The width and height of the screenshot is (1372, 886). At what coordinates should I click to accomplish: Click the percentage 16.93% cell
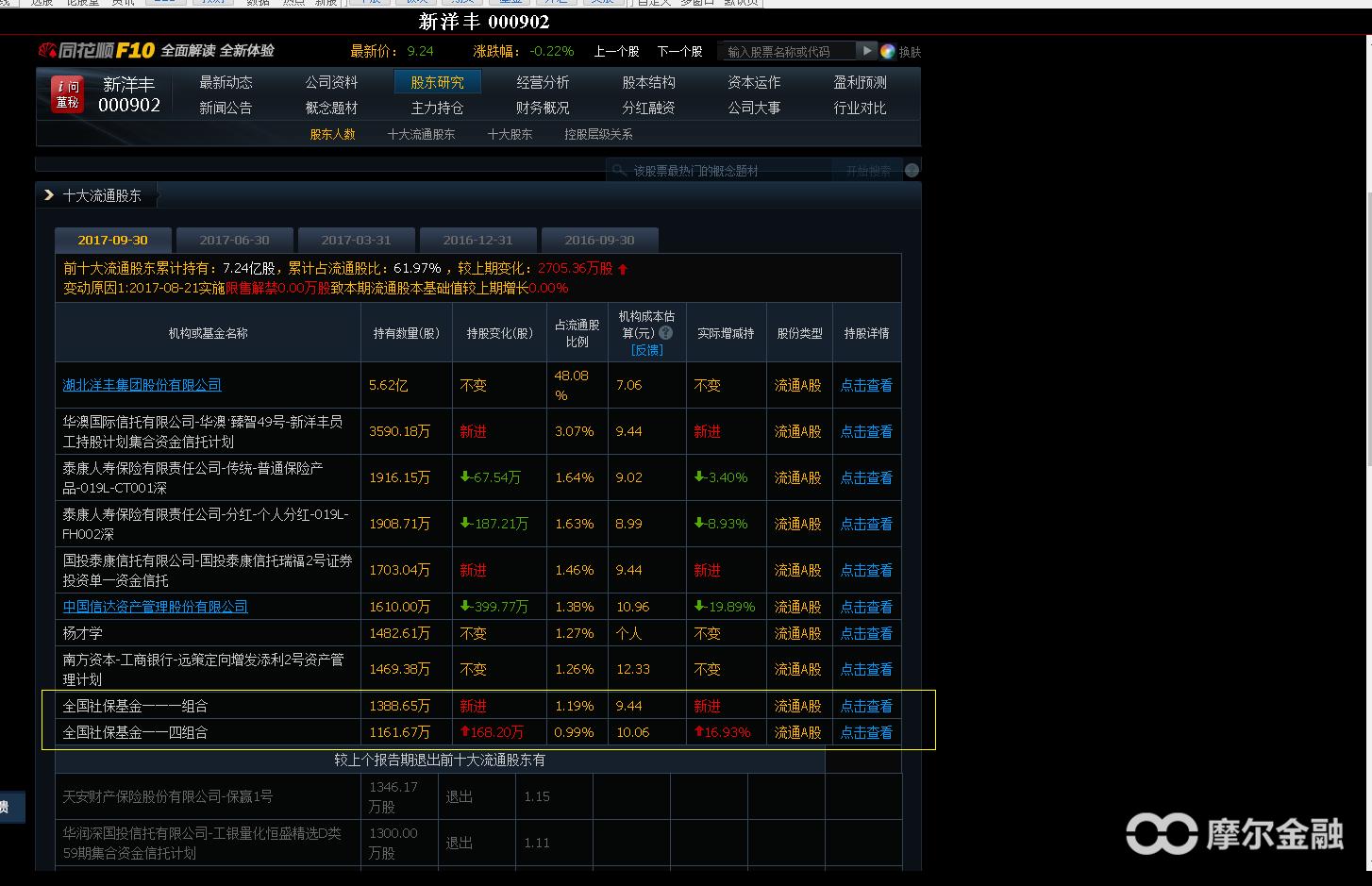(723, 732)
